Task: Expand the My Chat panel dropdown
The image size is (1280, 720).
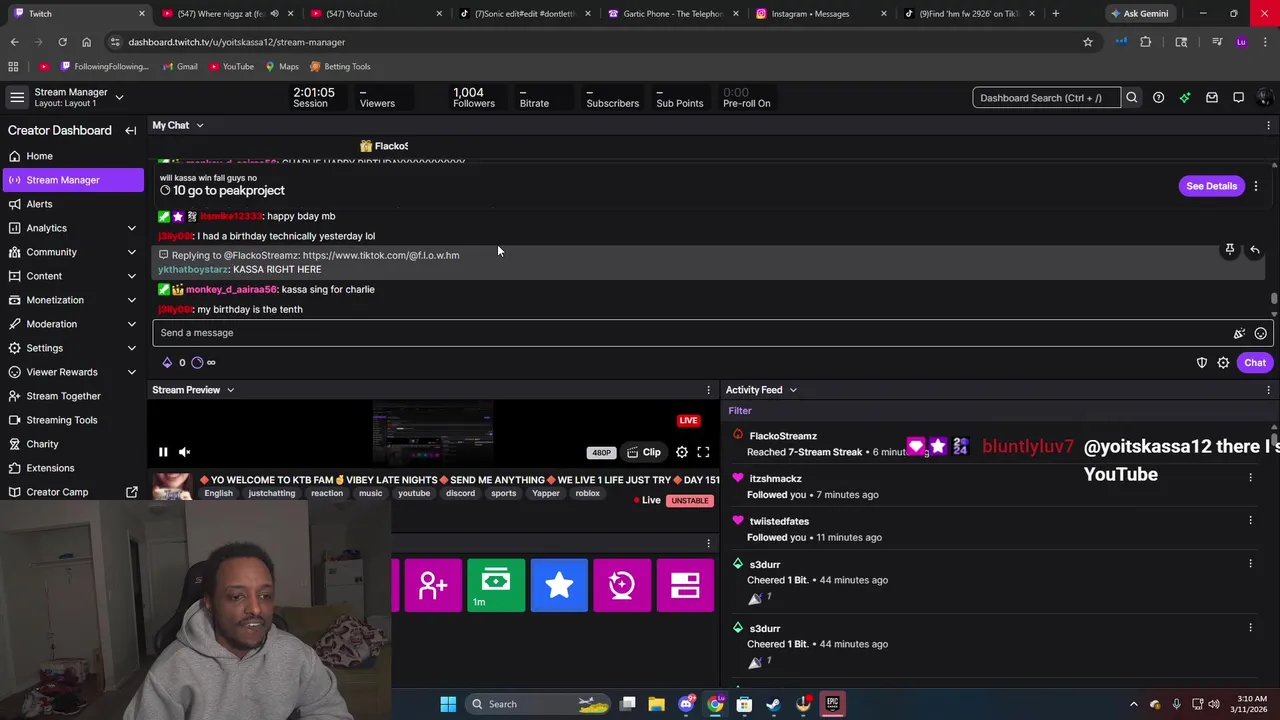Action: tap(199, 125)
